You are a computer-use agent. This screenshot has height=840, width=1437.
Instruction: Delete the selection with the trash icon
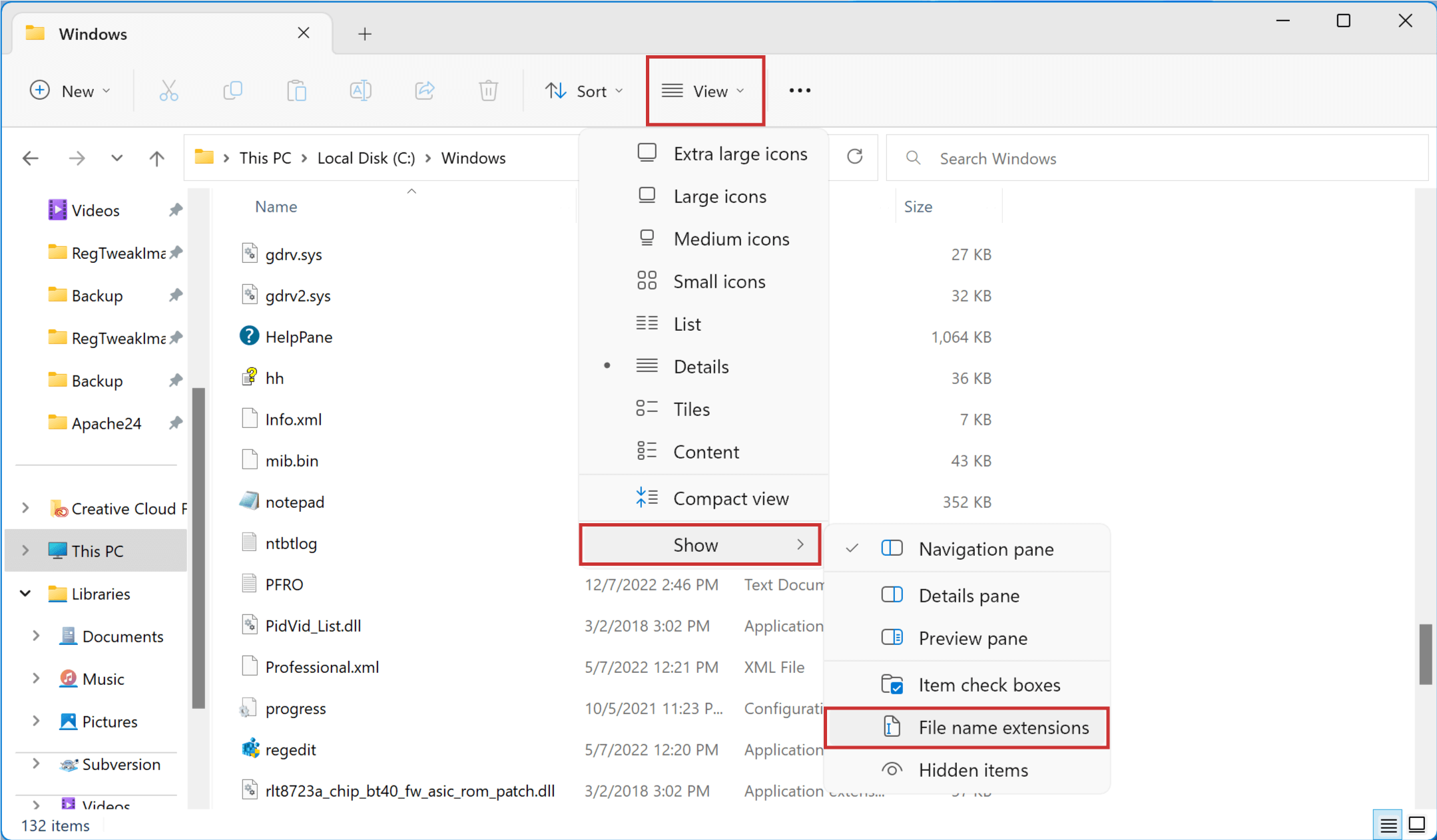[488, 91]
